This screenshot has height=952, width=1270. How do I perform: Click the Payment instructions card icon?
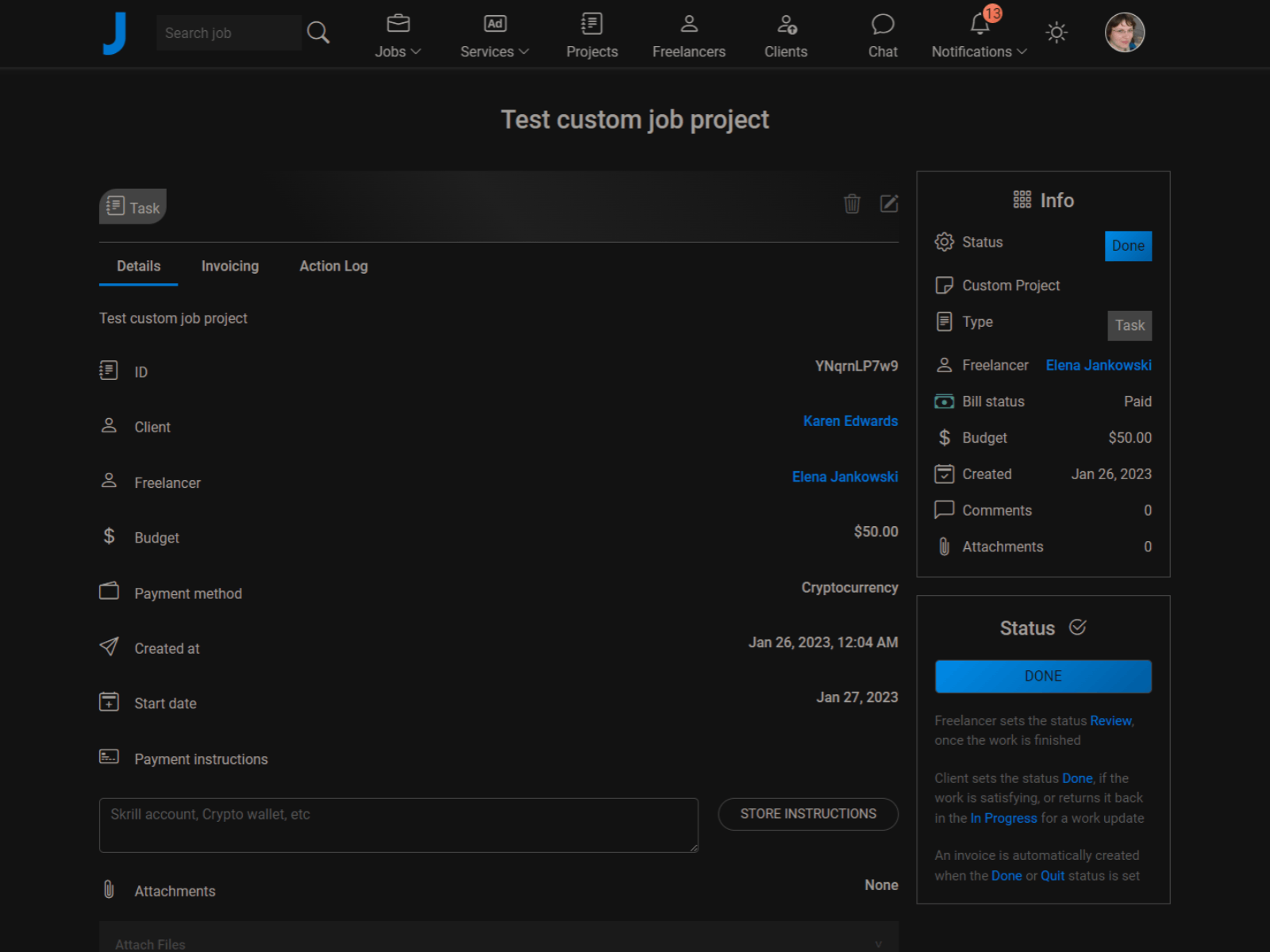pyautogui.click(x=109, y=757)
